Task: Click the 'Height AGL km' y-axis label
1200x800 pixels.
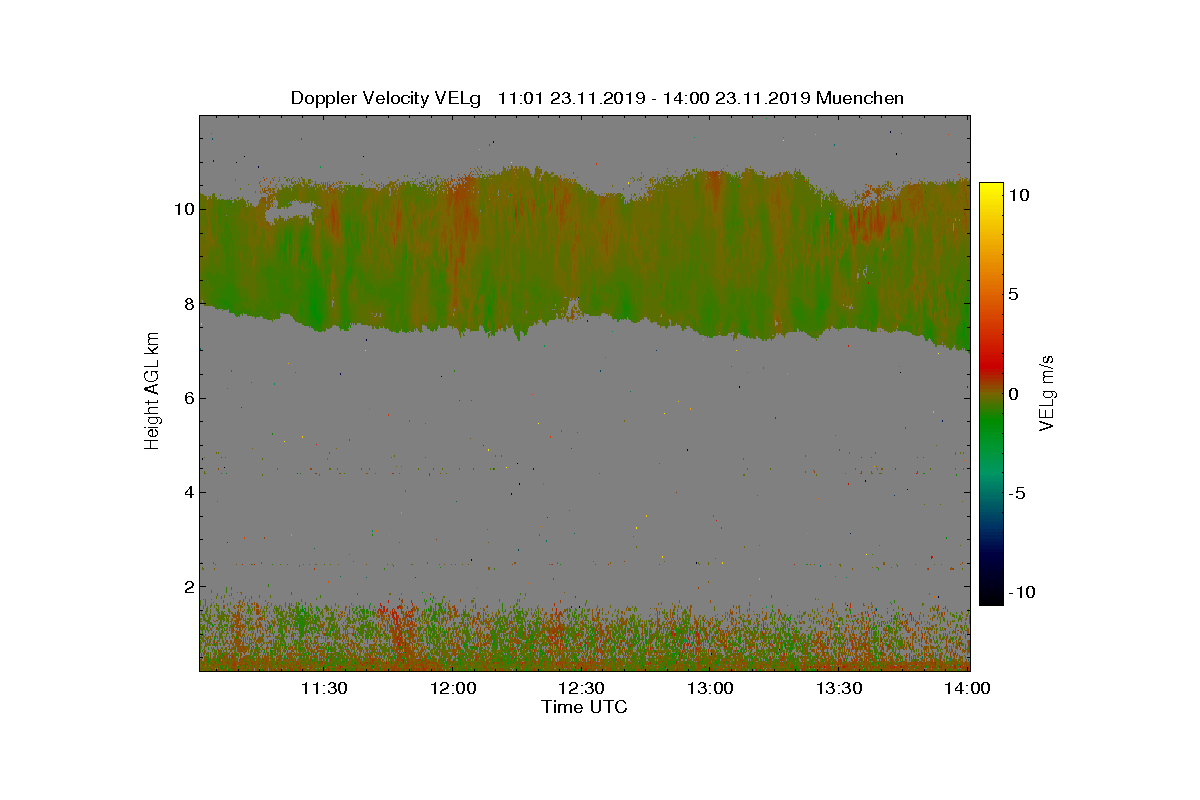Action: click(x=152, y=393)
